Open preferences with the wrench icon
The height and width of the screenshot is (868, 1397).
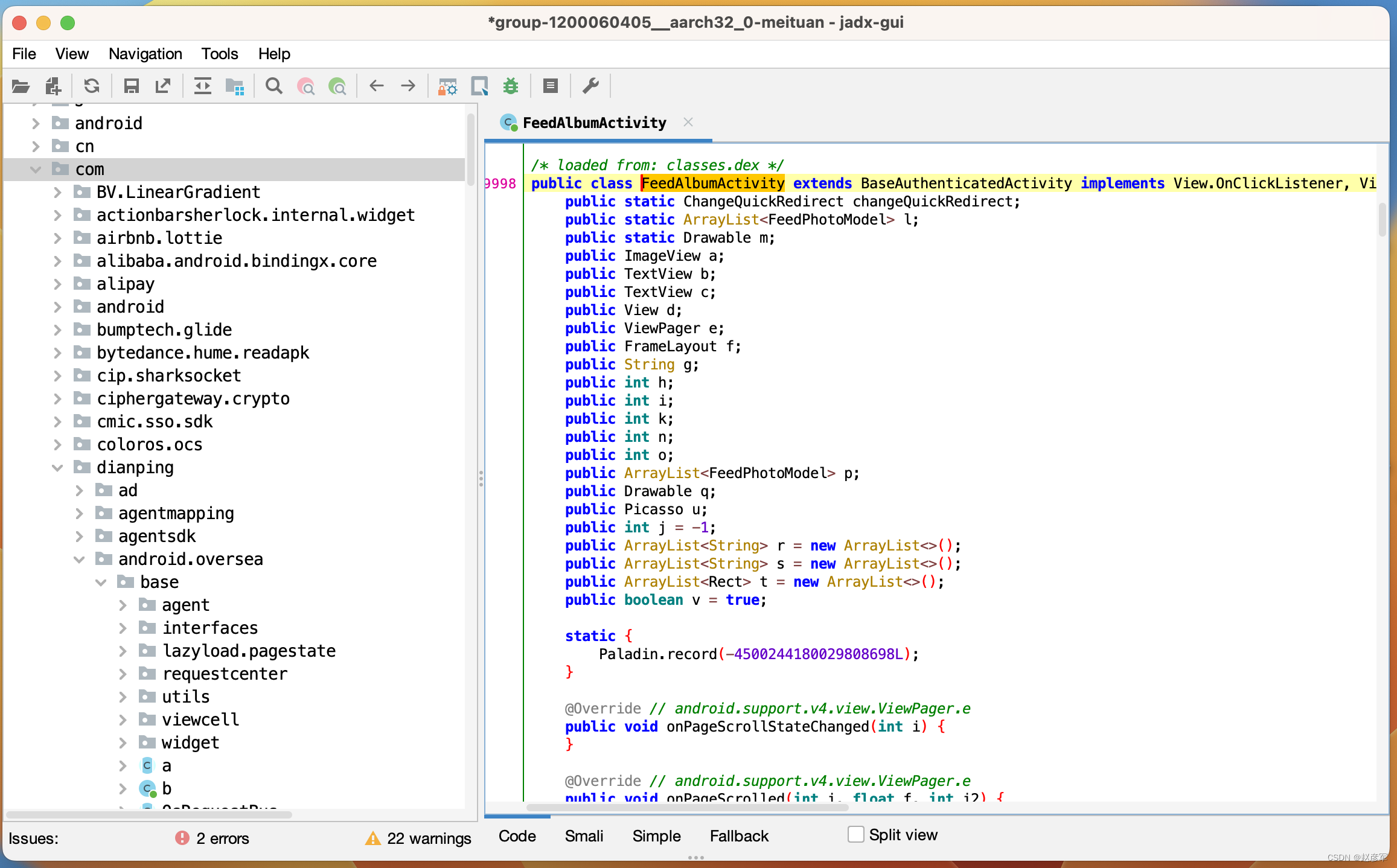coord(590,86)
